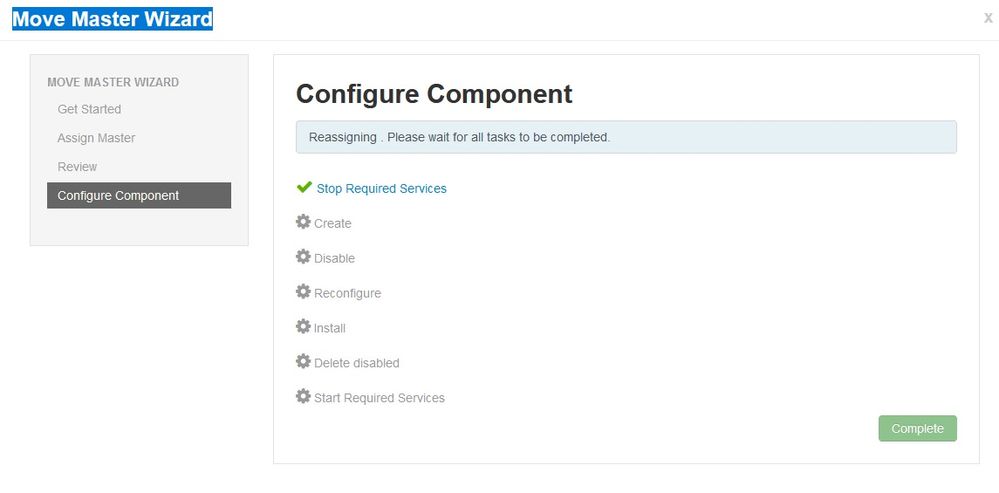999x493 pixels.
Task: Open the Stop Required Services link
Action: tap(382, 189)
